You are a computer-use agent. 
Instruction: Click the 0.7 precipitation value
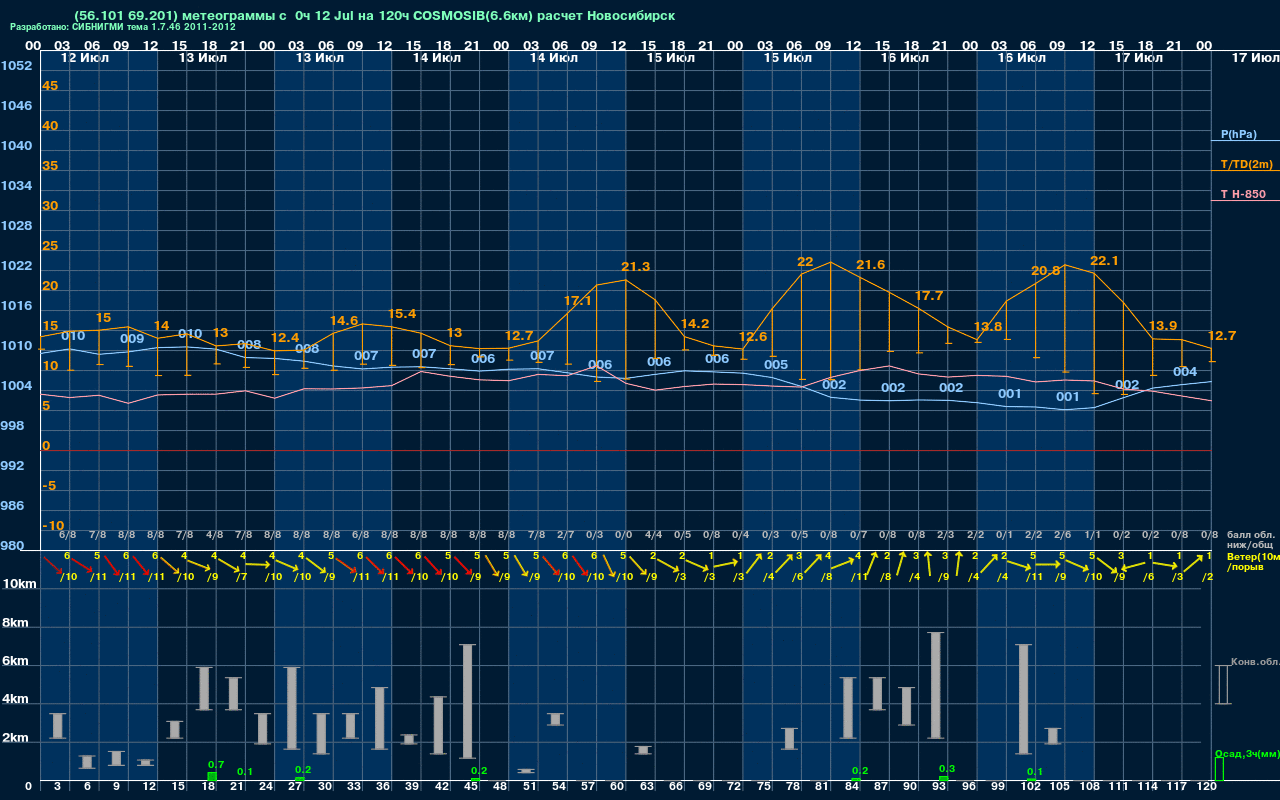pyautogui.click(x=215, y=765)
